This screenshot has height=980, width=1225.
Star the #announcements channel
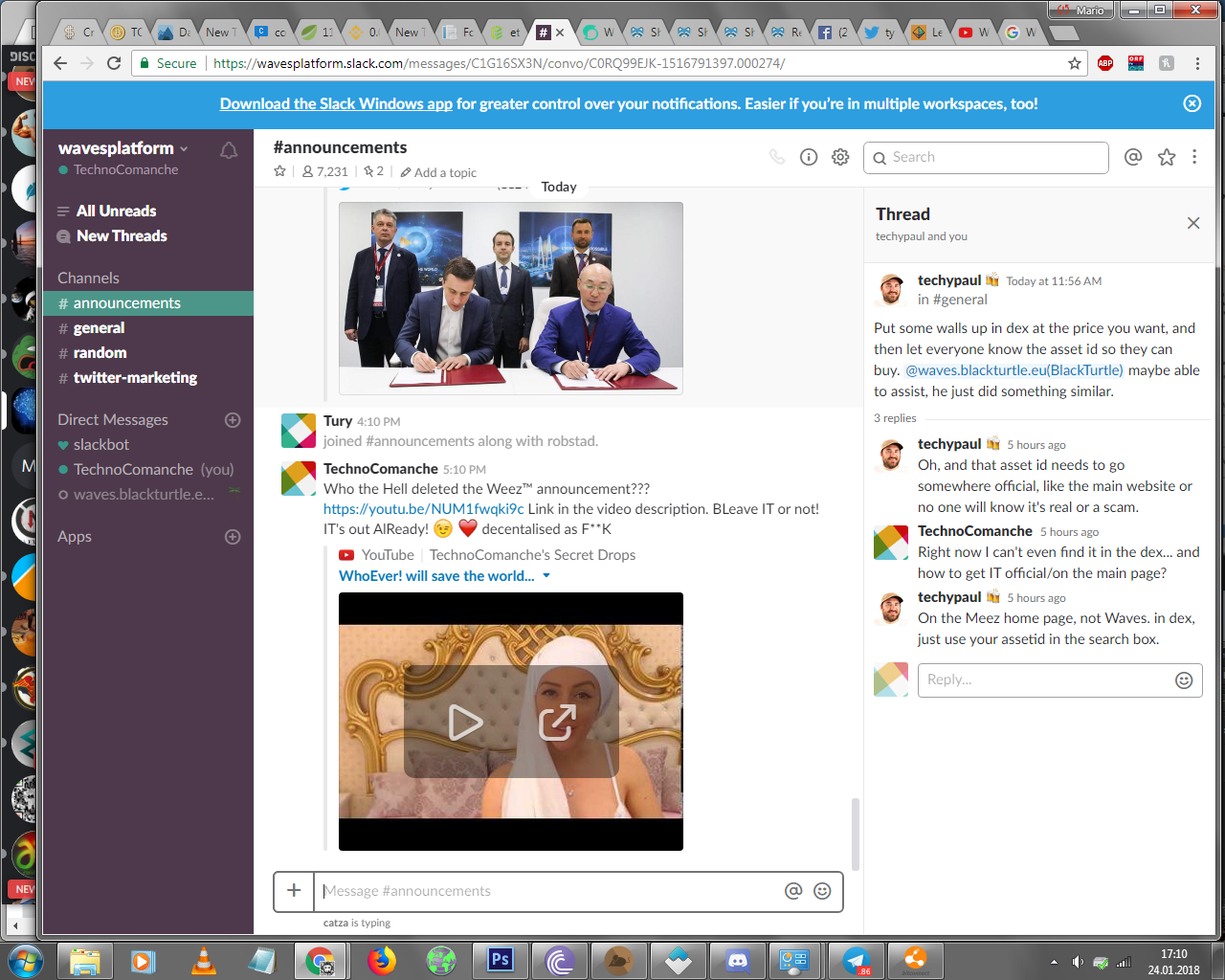pyautogui.click(x=279, y=171)
